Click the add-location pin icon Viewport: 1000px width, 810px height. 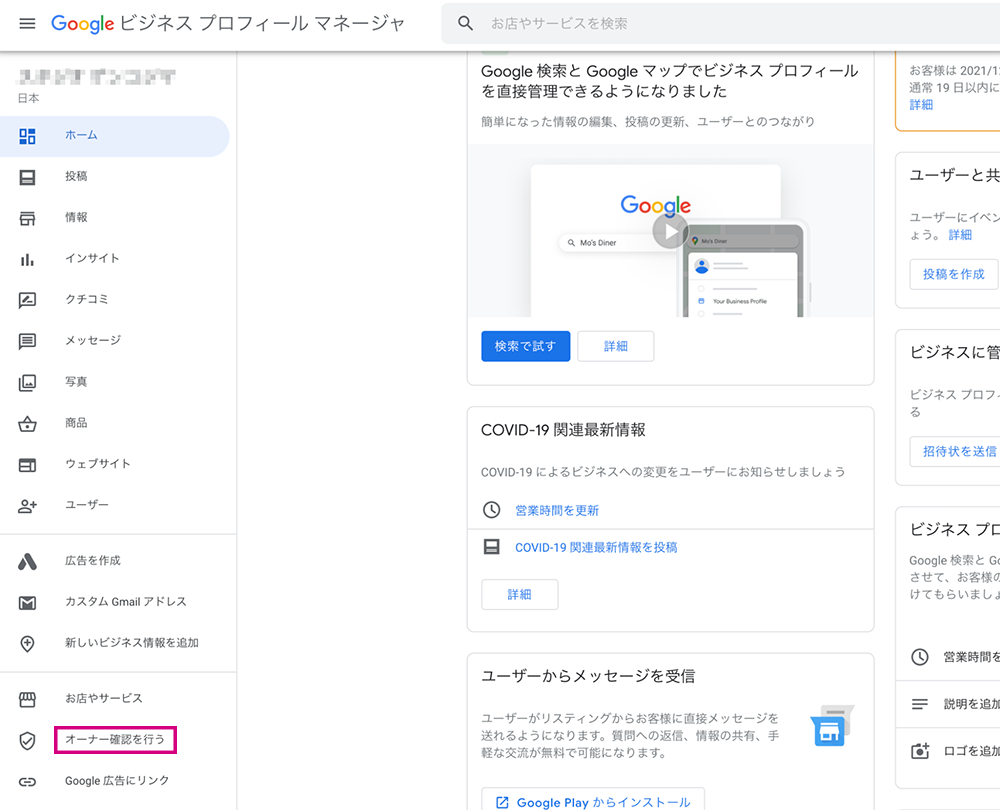[x=27, y=644]
